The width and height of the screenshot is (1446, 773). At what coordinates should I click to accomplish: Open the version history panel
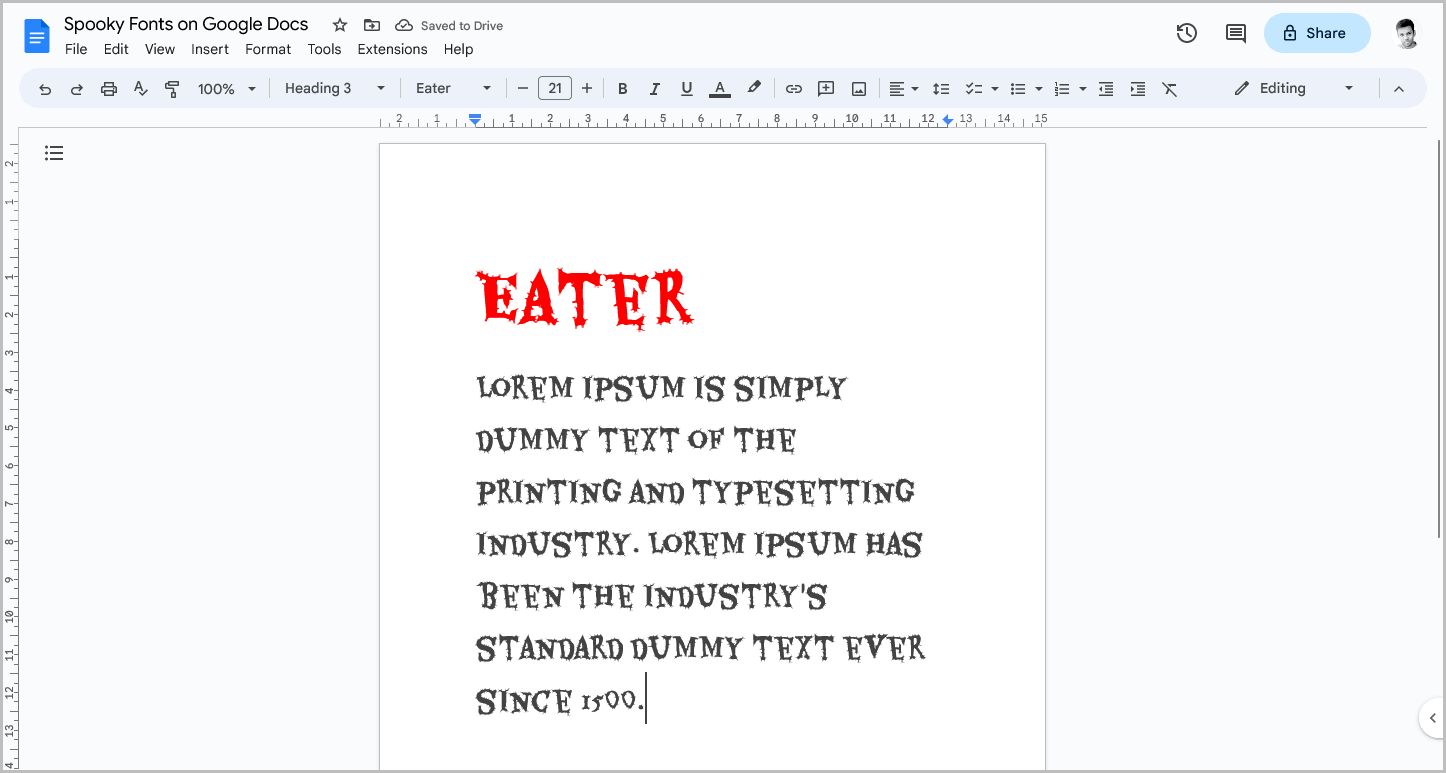[1186, 33]
